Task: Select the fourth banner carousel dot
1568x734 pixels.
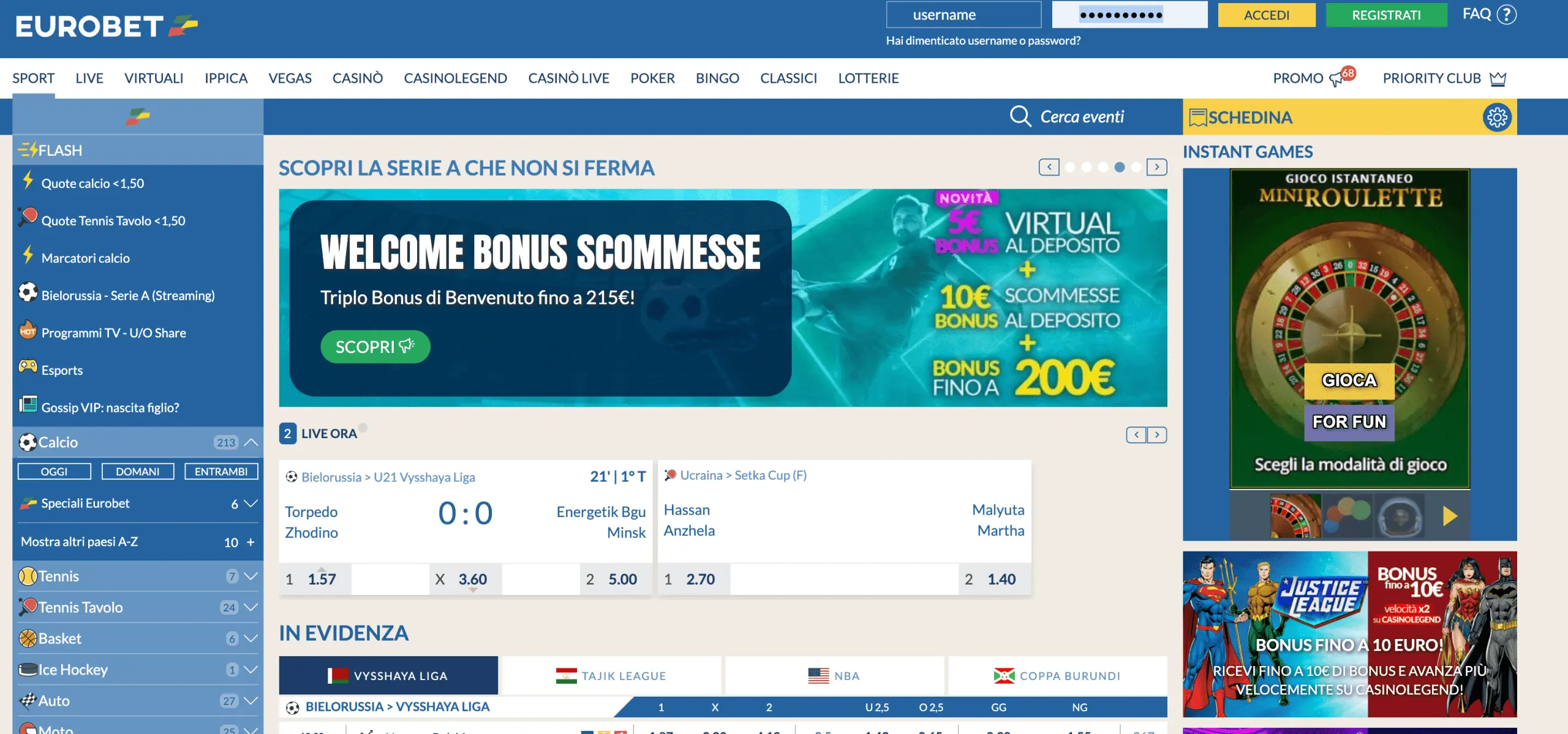Action: click(1120, 167)
